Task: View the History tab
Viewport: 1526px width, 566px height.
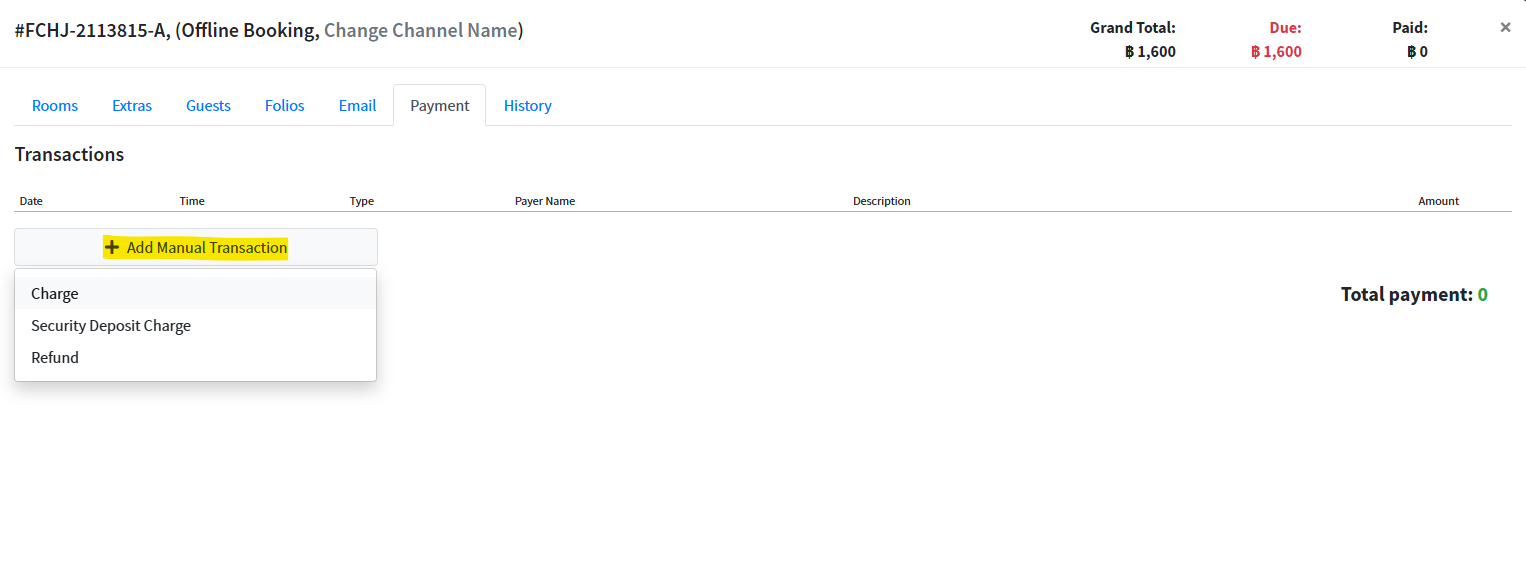Action: pyautogui.click(x=528, y=105)
